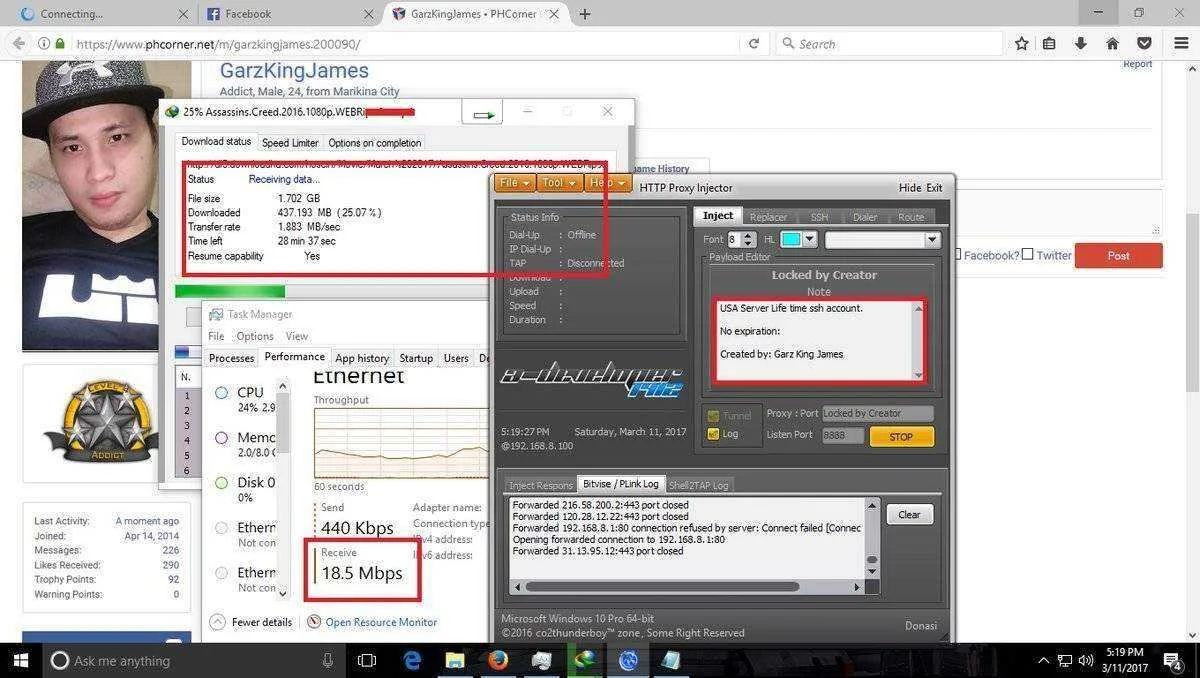Select the Download status tab
This screenshot has width=1200, height=678.
216,142
